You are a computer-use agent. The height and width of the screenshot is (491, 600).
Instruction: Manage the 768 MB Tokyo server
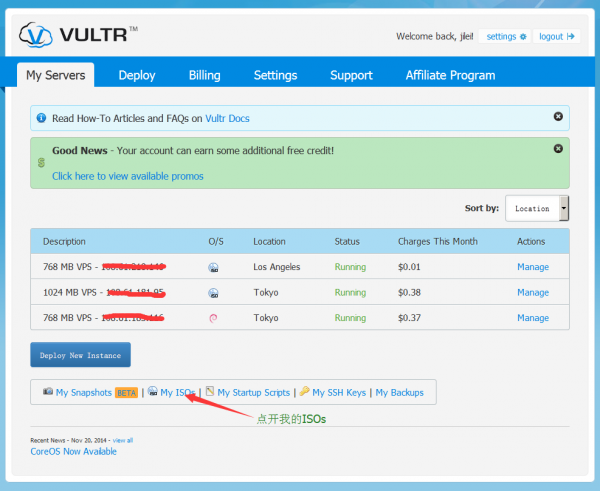pyautogui.click(x=533, y=318)
